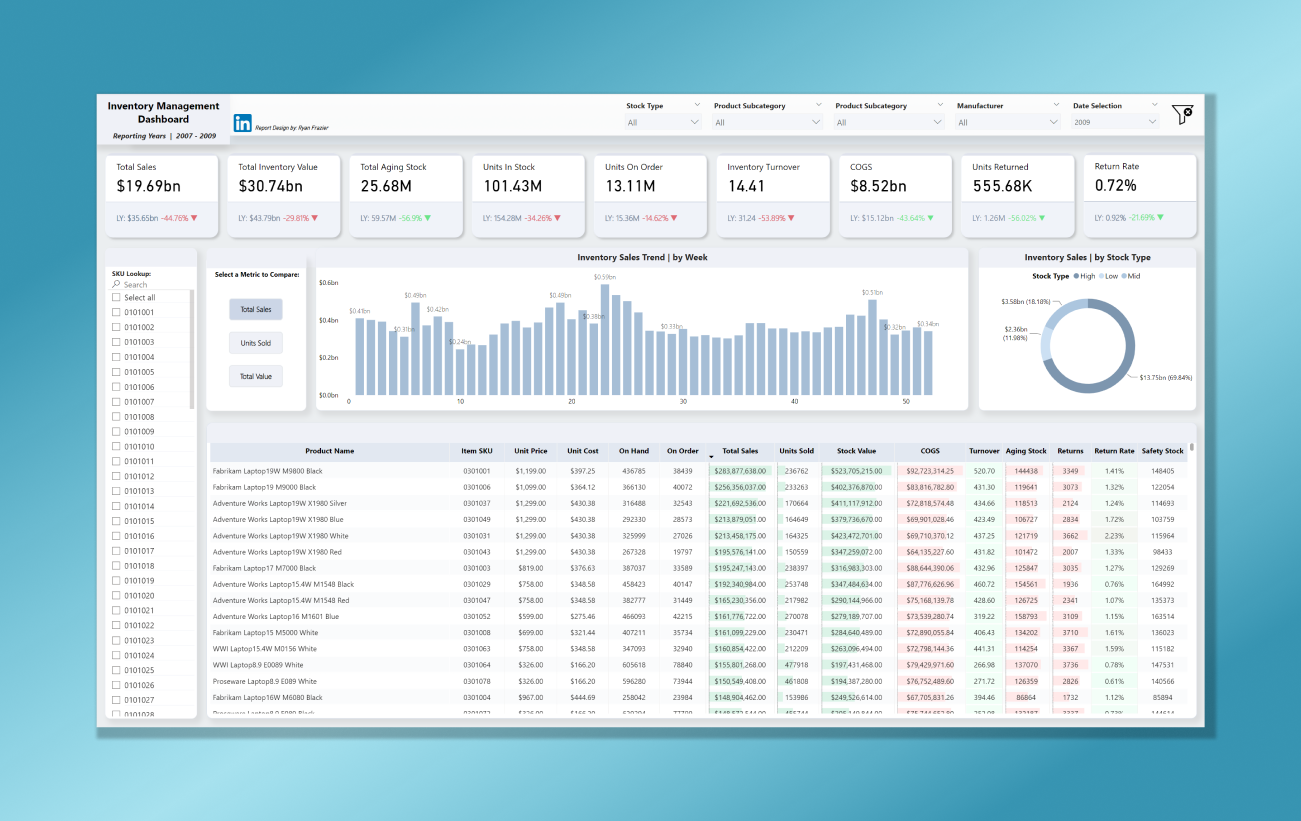Select the Fabrikam Laptop19W M9800 Black row
Viewport: 1301px width, 821px height.
699,470
